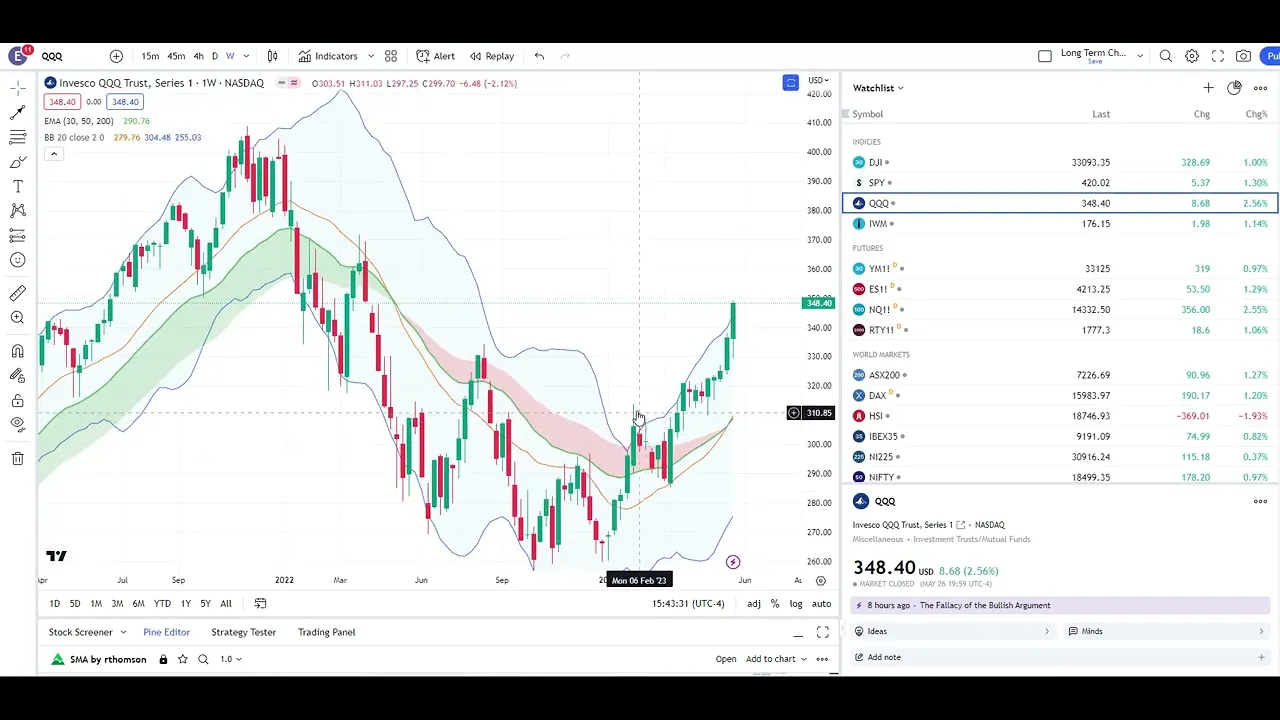1280x720 pixels.
Task: Click the Add note field
Action: (x=1060, y=657)
